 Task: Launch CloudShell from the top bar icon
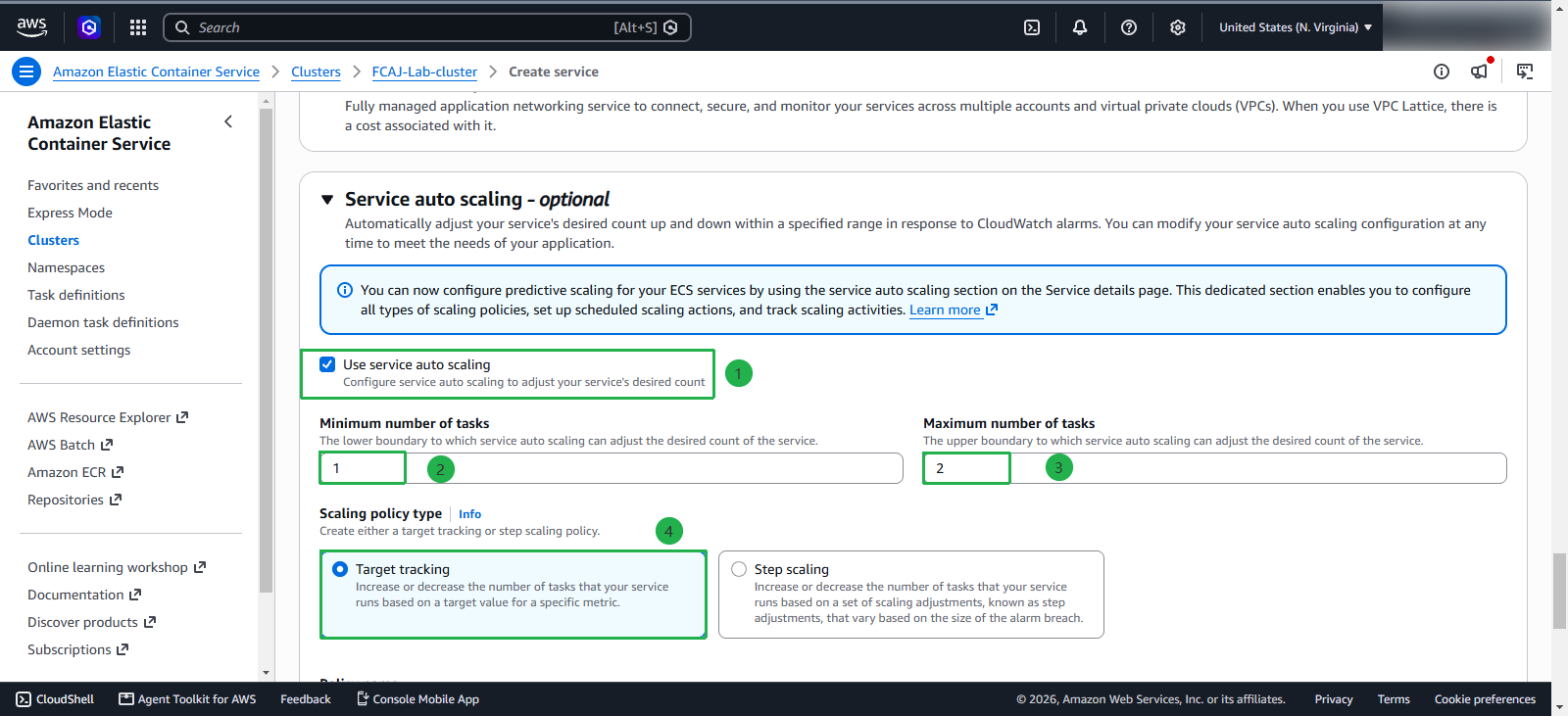pos(1032,27)
